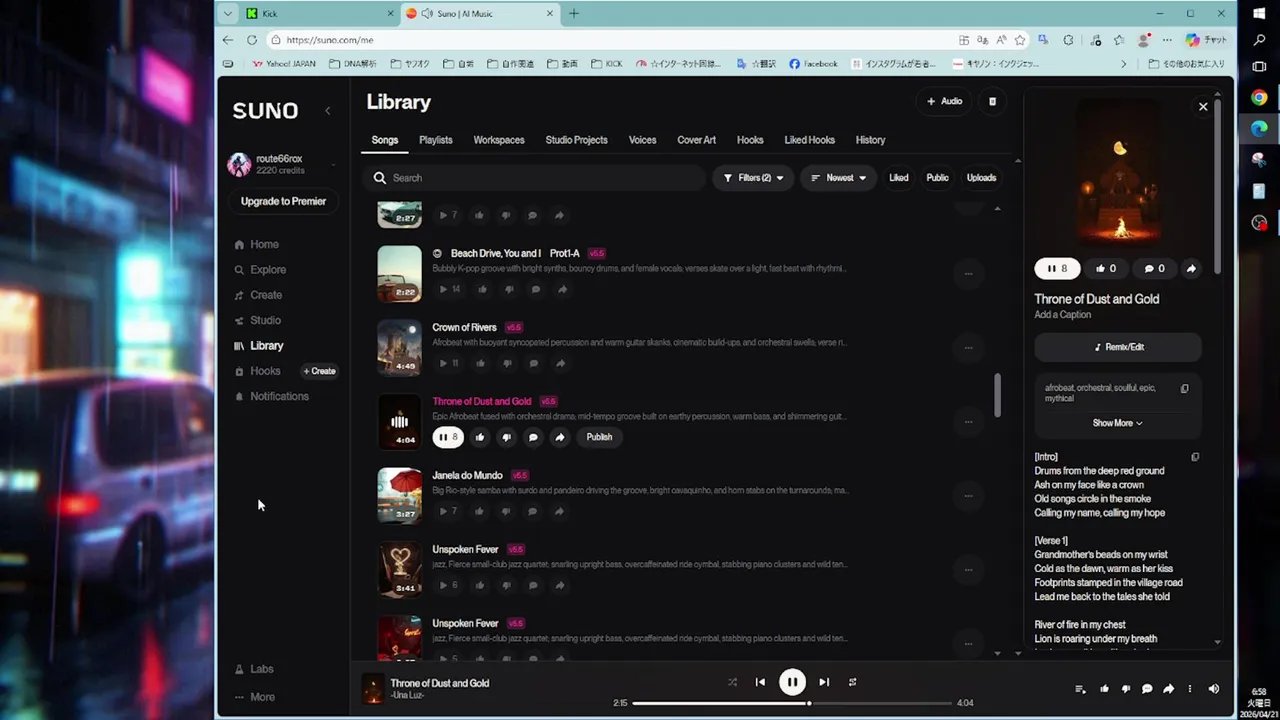Open more options for Beach Drive row
The image size is (1280, 720).
968,274
